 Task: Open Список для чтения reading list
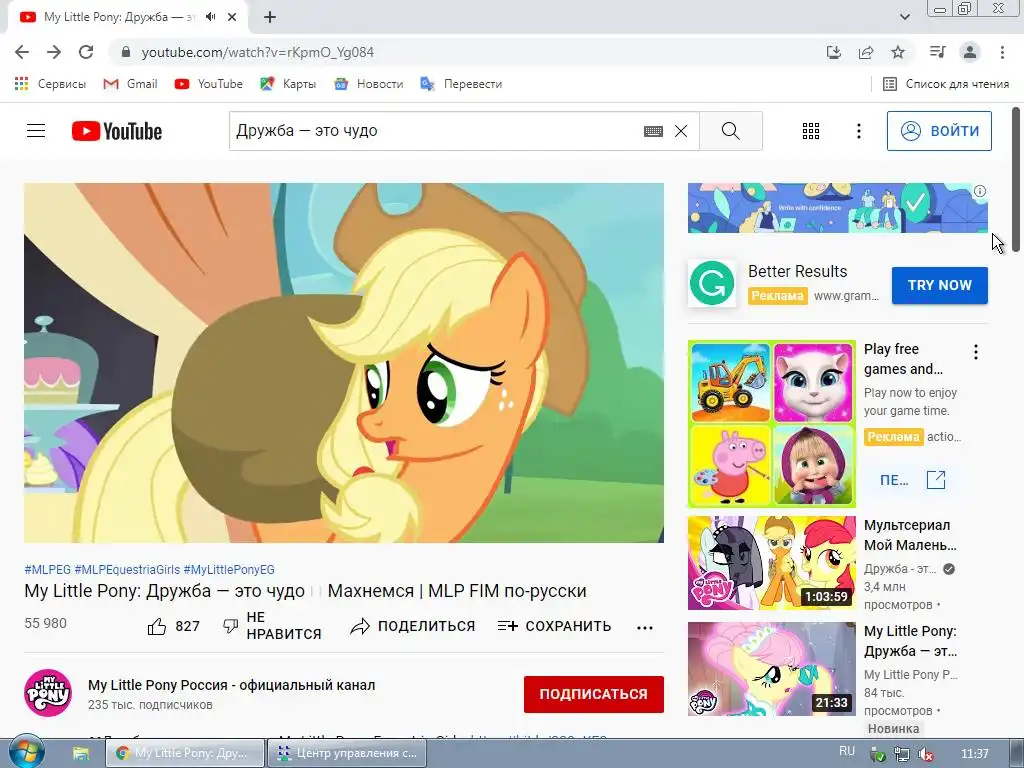[x=946, y=84]
